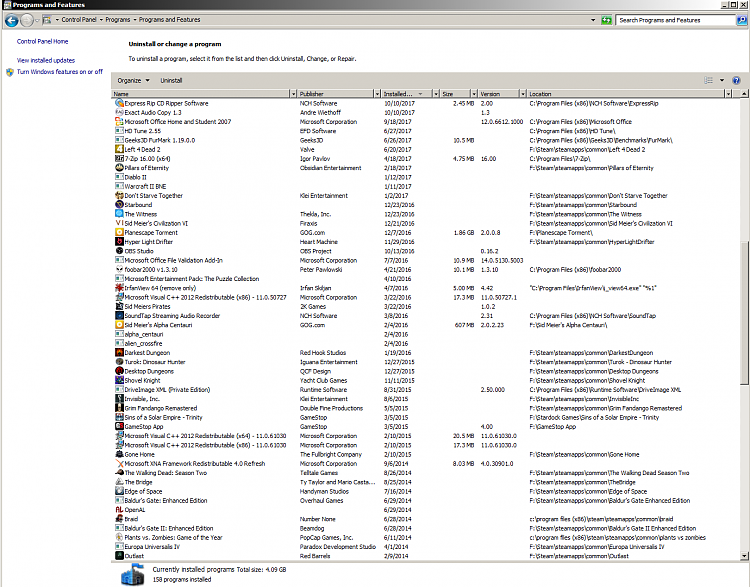
Task: Click the shield icon beside Windows features
Action: pyautogui.click(x=10, y=72)
